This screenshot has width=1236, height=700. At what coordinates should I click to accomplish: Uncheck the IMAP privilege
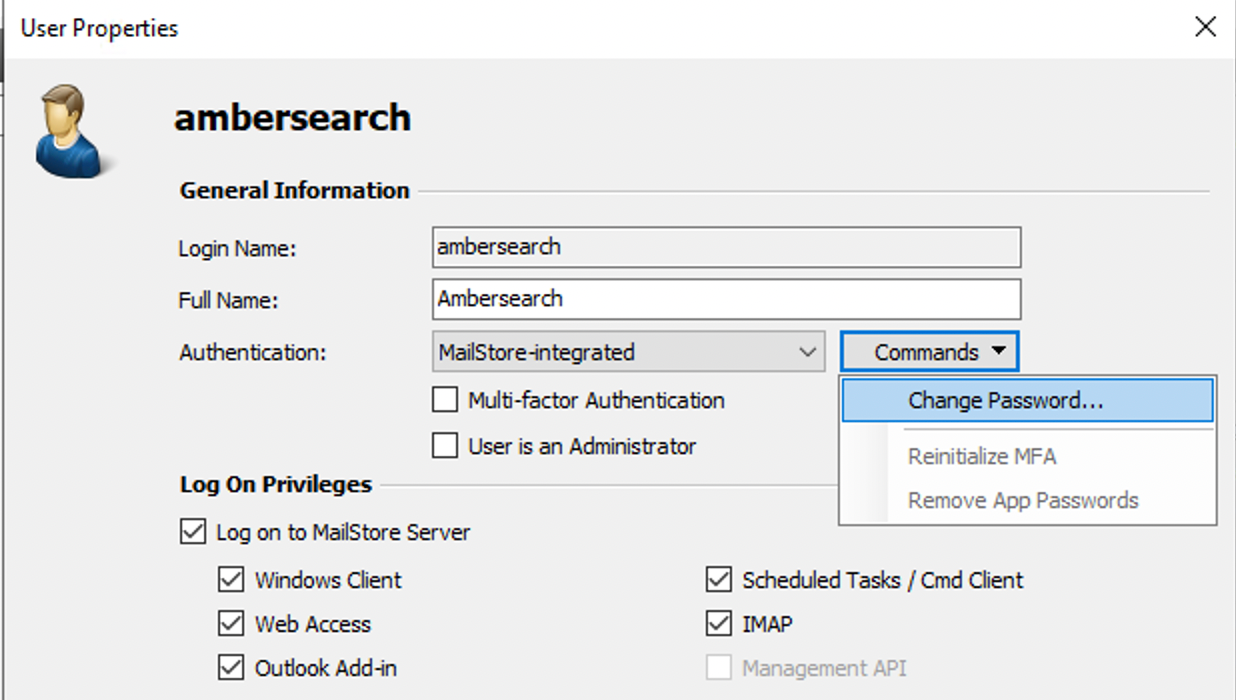tap(719, 624)
